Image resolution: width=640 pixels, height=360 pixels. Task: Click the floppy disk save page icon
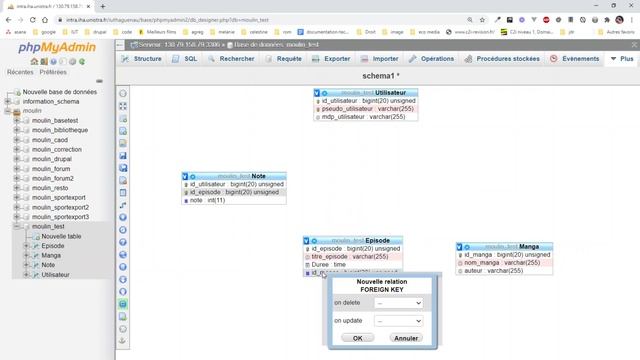click(123, 156)
